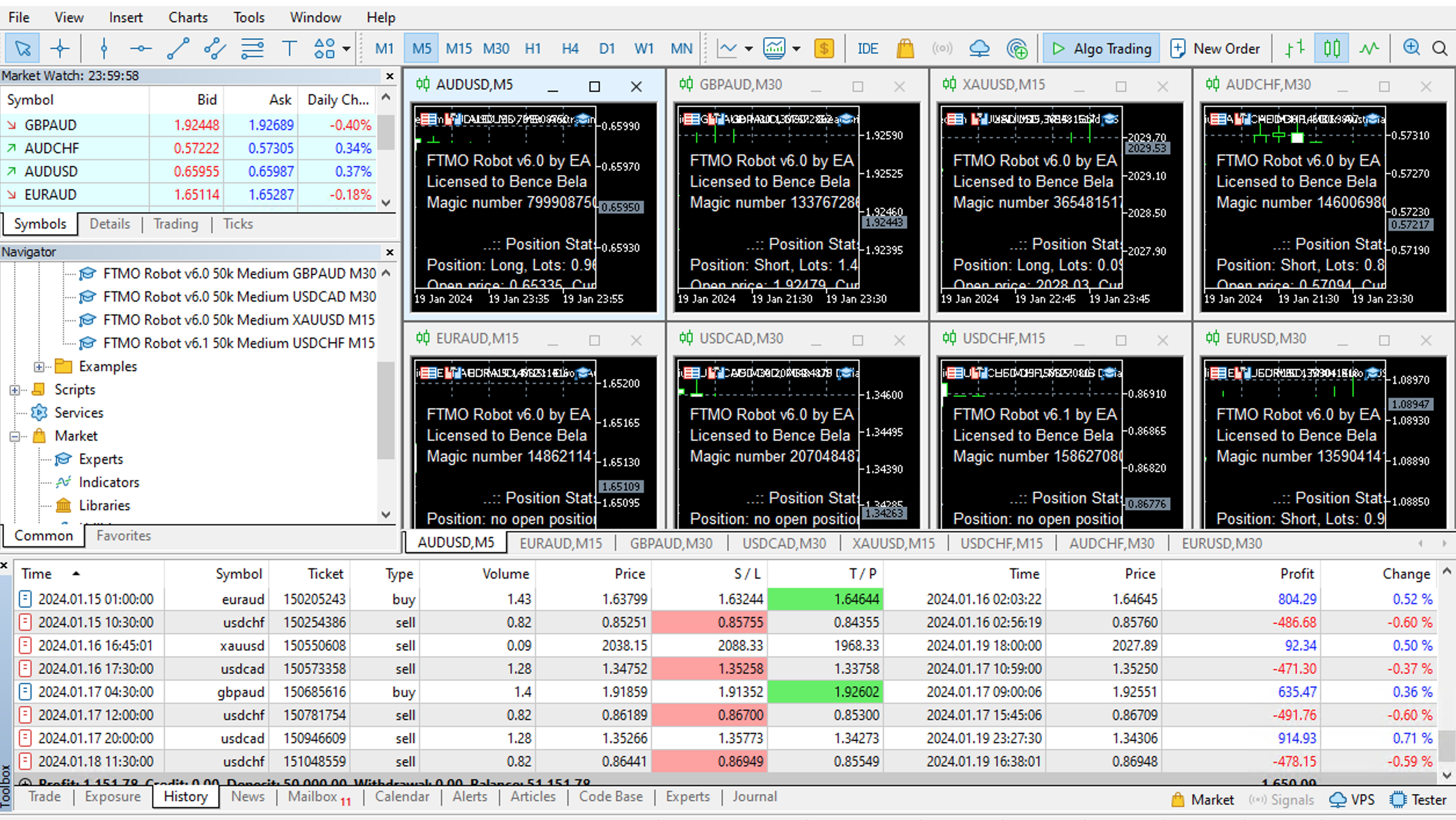Open the Mailbox tab in Toolbox
Viewport: 1456px width, 820px height.
coord(319,797)
